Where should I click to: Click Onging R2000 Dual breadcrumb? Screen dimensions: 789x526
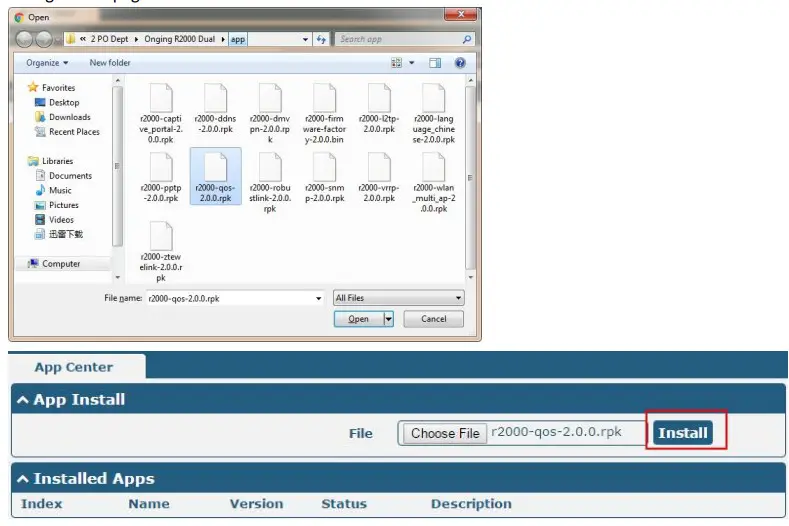tap(180, 39)
